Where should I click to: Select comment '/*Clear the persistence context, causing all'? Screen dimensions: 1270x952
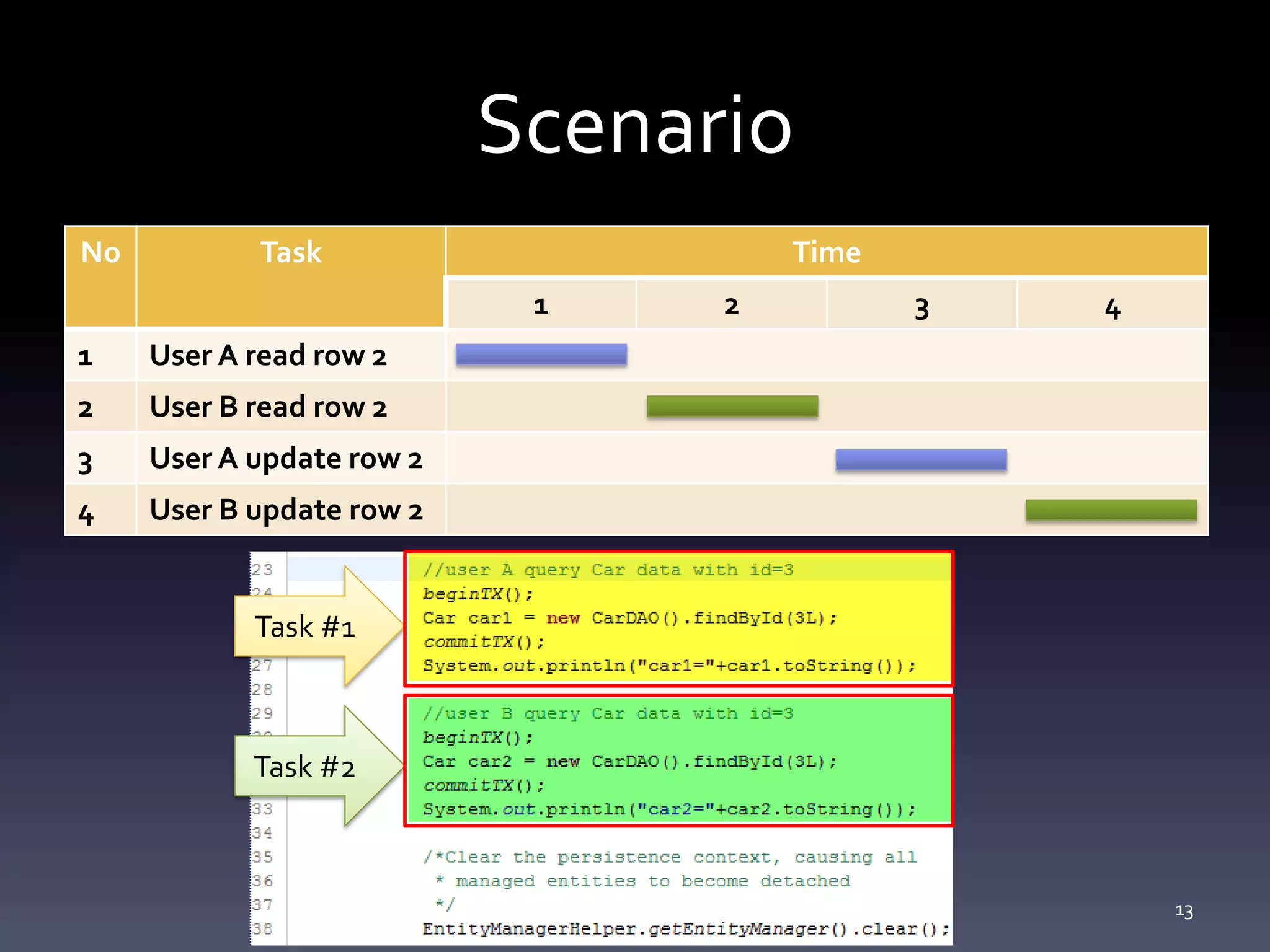tap(670, 857)
